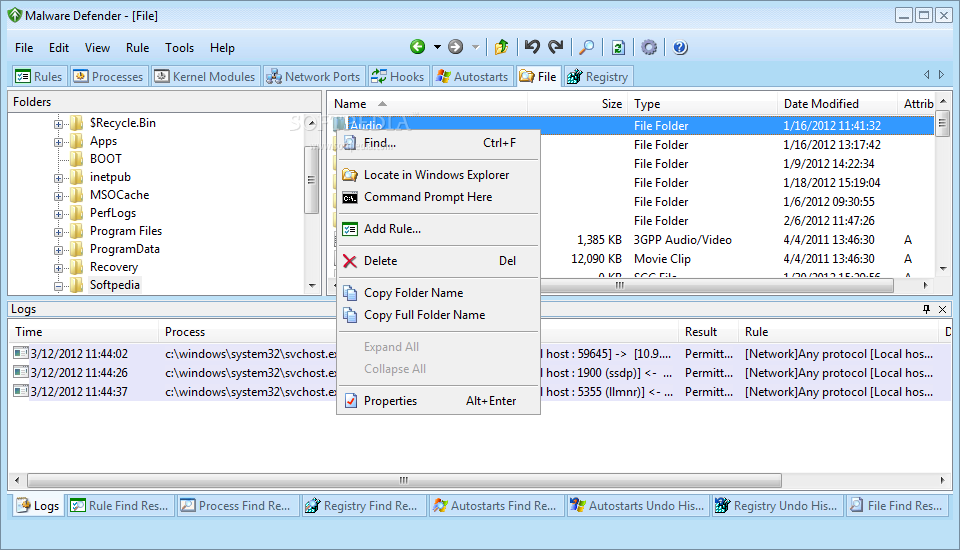Choose Properties from the context menu

(438, 401)
